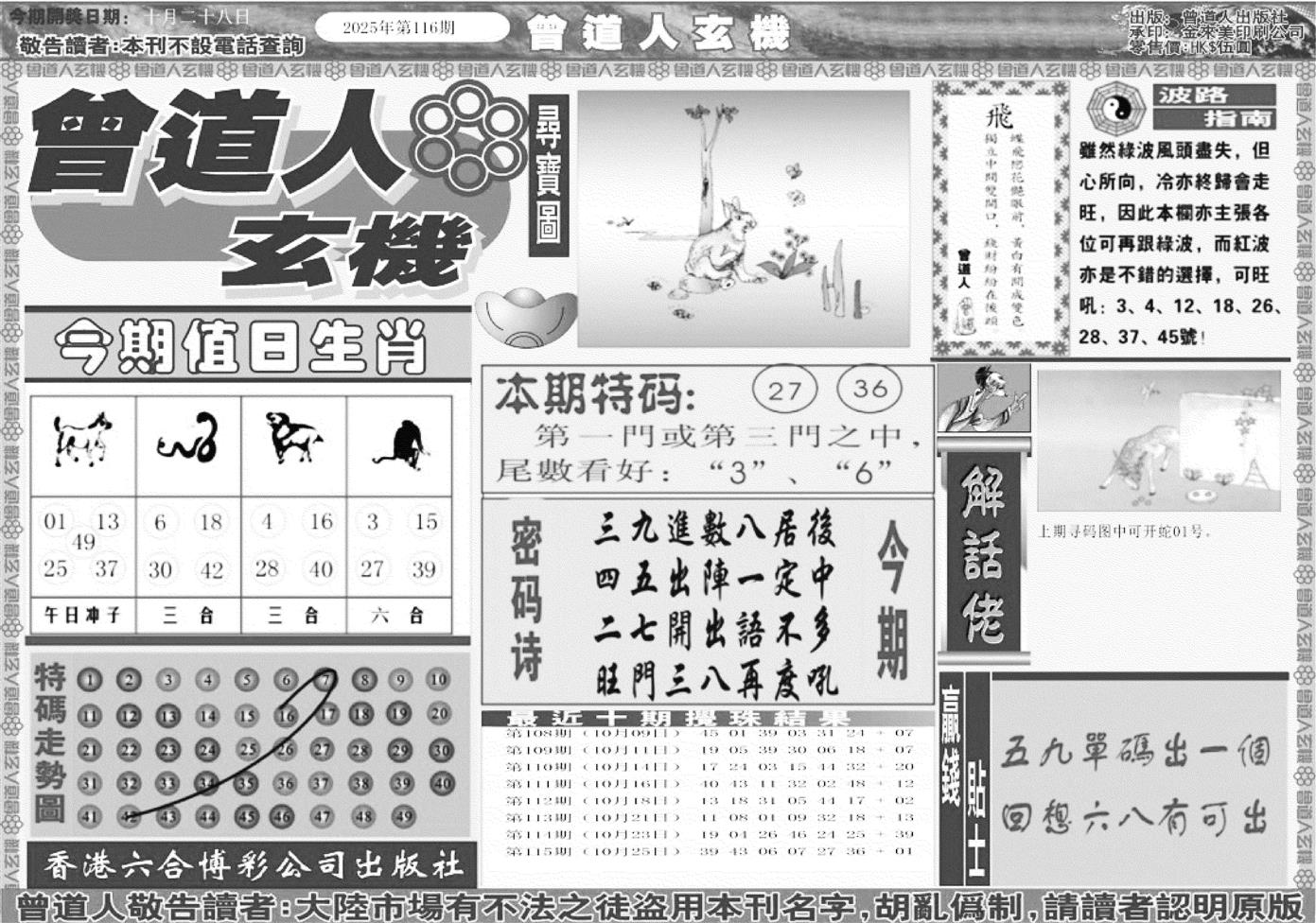Screen dimensions: 1316x923
Task: Select ball number 10 in trend chart
Action: pos(437,679)
